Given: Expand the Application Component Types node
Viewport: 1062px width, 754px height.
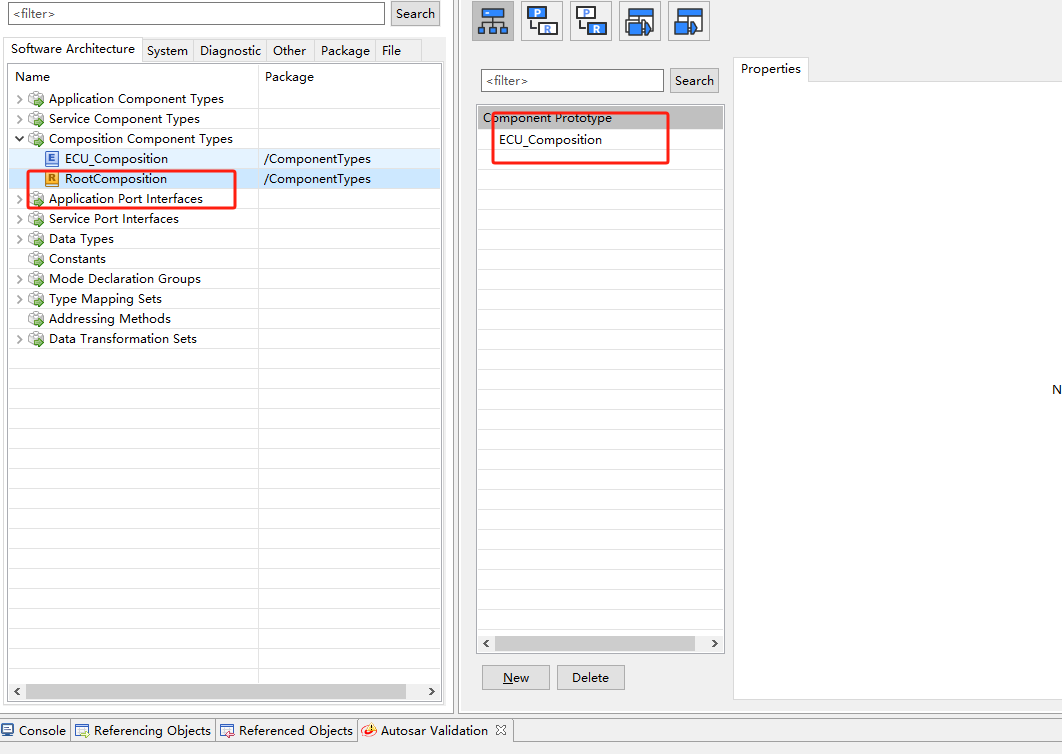Looking at the screenshot, I should point(19,99).
